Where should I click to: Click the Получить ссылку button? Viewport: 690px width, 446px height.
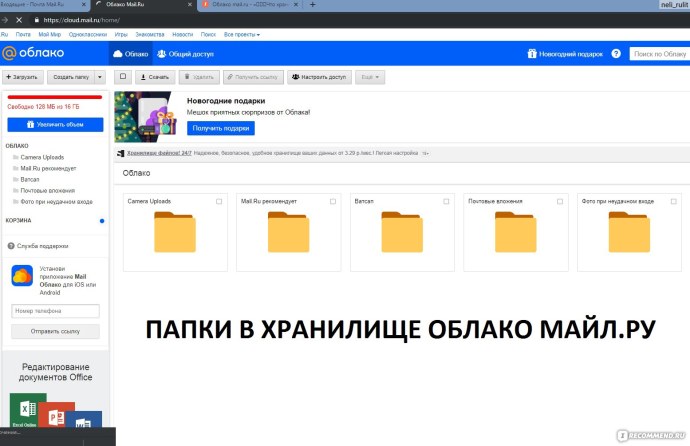coord(253,77)
